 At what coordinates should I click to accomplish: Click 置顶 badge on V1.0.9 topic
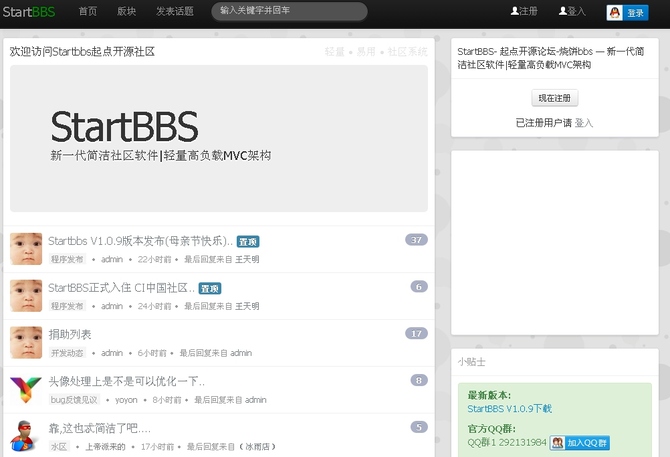[248, 242]
